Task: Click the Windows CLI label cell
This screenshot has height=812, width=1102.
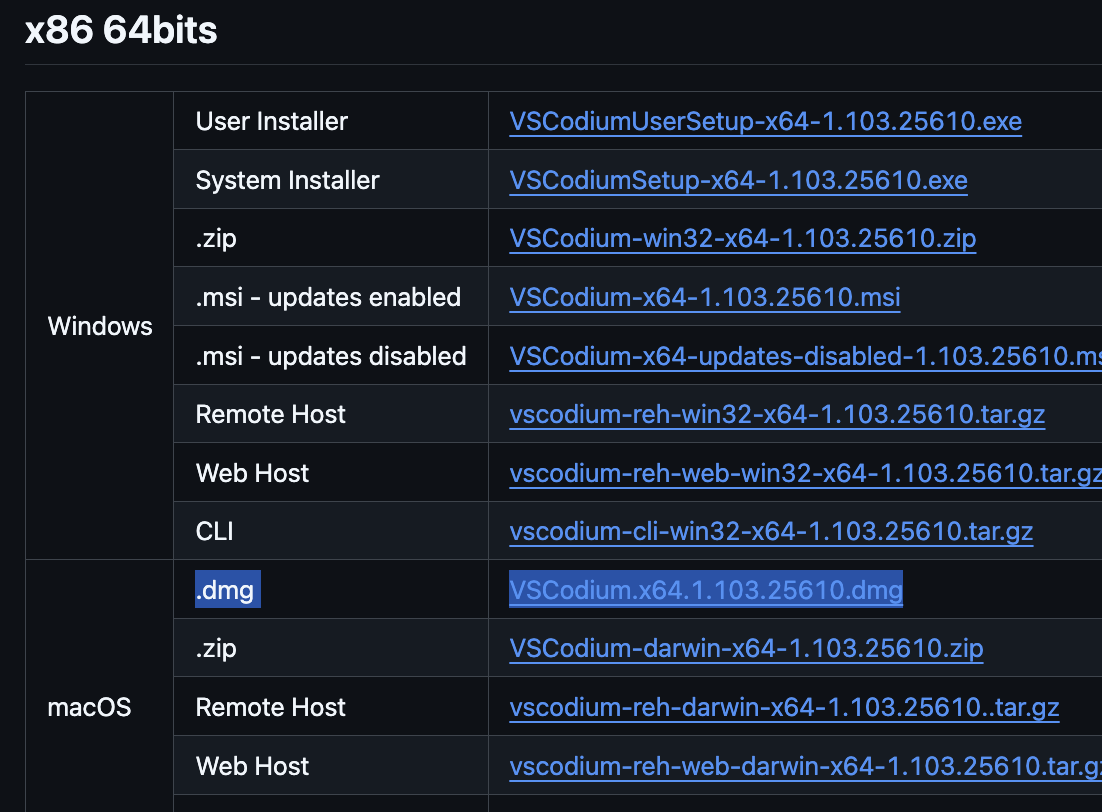Action: click(x=331, y=531)
